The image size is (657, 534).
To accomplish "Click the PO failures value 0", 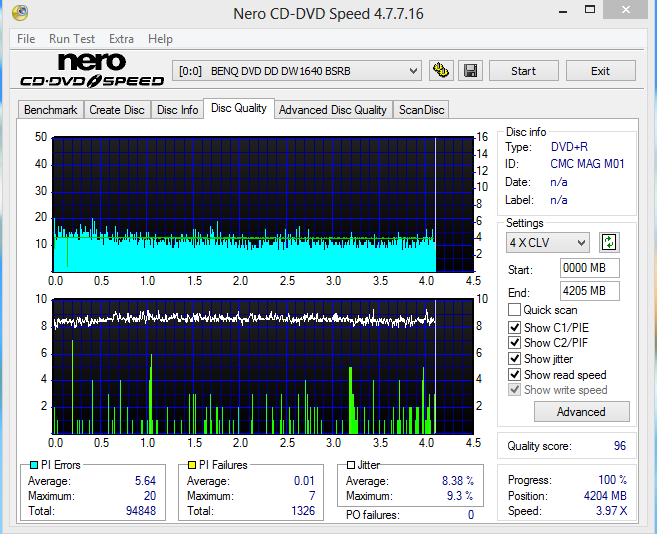I will coord(471,515).
